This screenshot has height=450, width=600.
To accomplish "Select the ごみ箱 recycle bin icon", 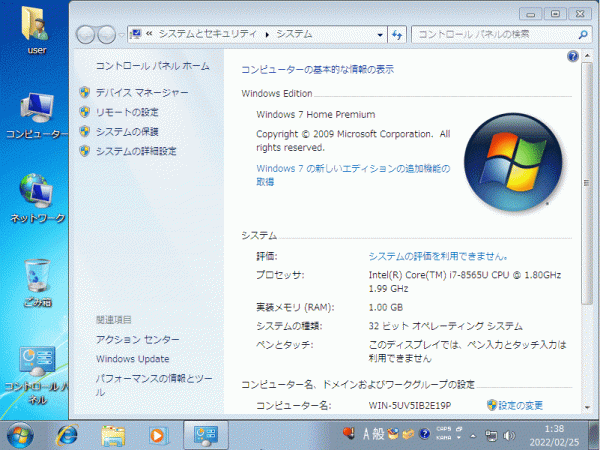I will [37, 282].
